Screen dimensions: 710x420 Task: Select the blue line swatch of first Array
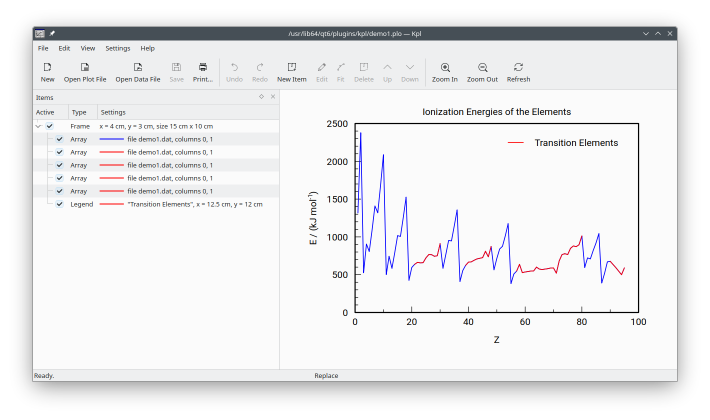click(x=111, y=139)
